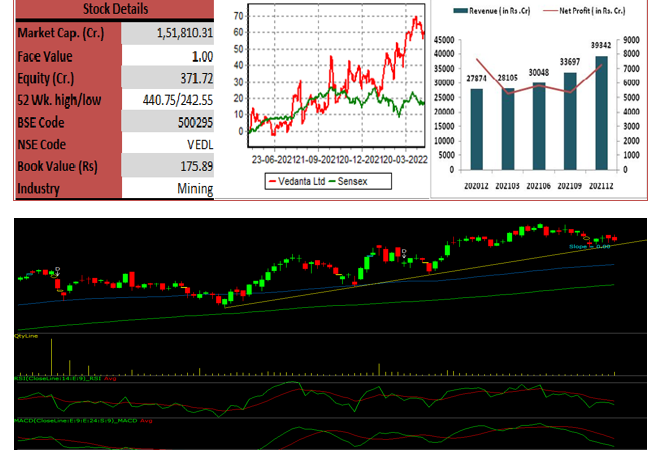Viewport: 658px width, 450px height.
Task: Click the red Vedanta Ltd legend marker
Action: pyautogui.click(x=272, y=181)
